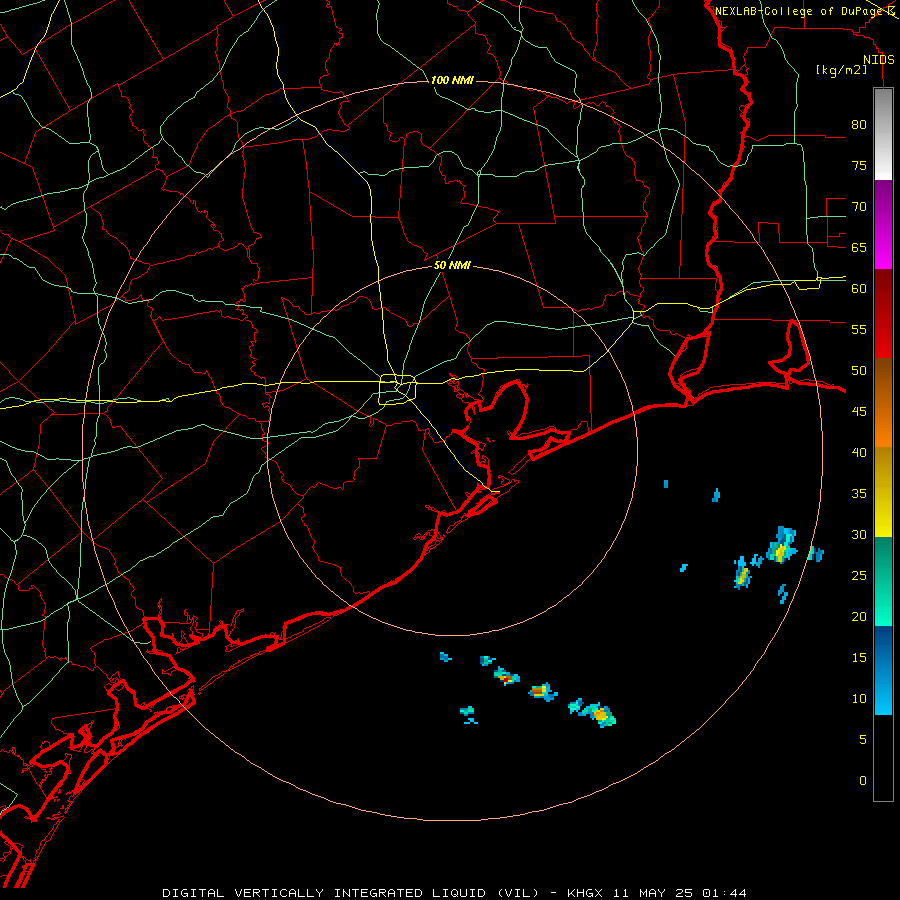Click the magenta 65 legend color band
The height and width of the screenshot is (900, 900).
tap(883, 249)
